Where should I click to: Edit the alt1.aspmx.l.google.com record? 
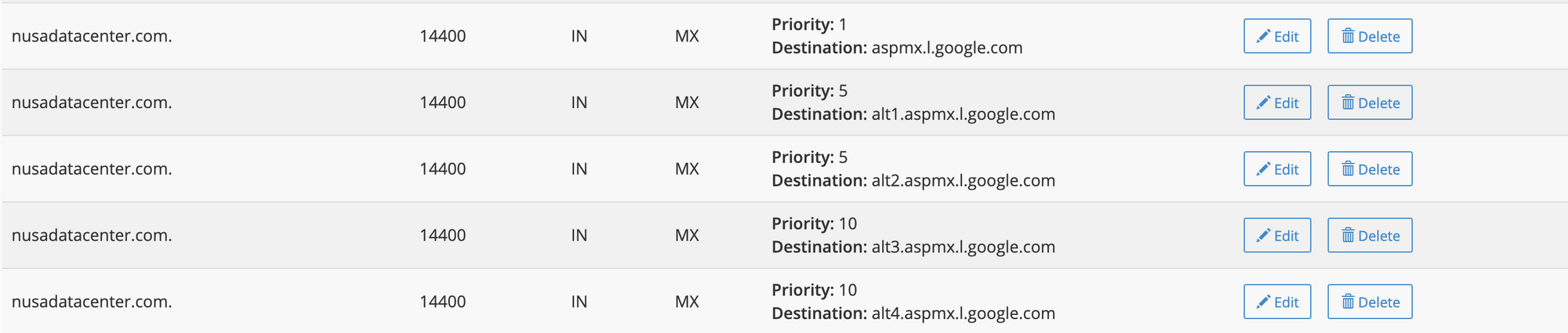click(x=1277, y=103)
